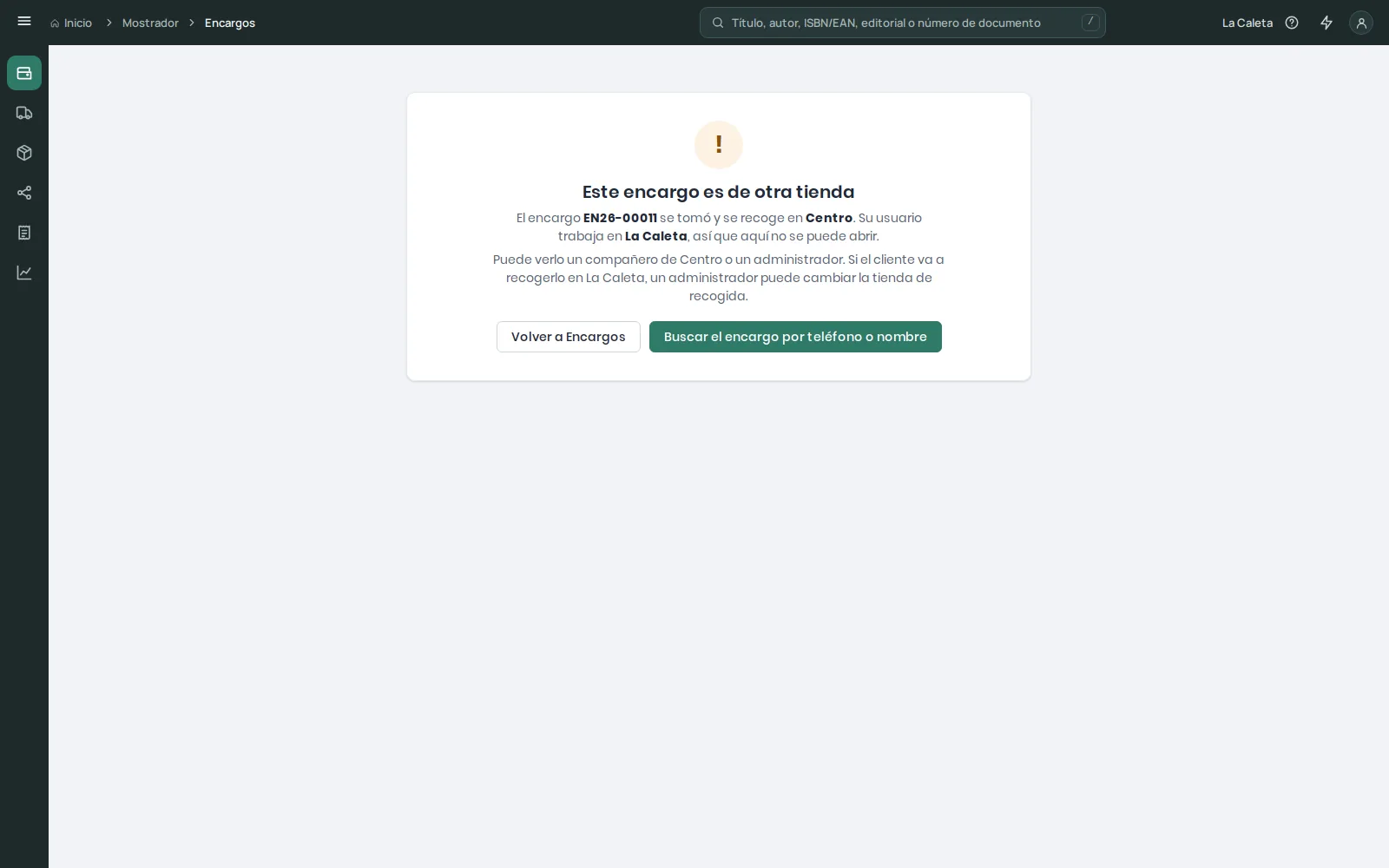
Task: Open the statistics chart sidebar icon
Action: 24,273
